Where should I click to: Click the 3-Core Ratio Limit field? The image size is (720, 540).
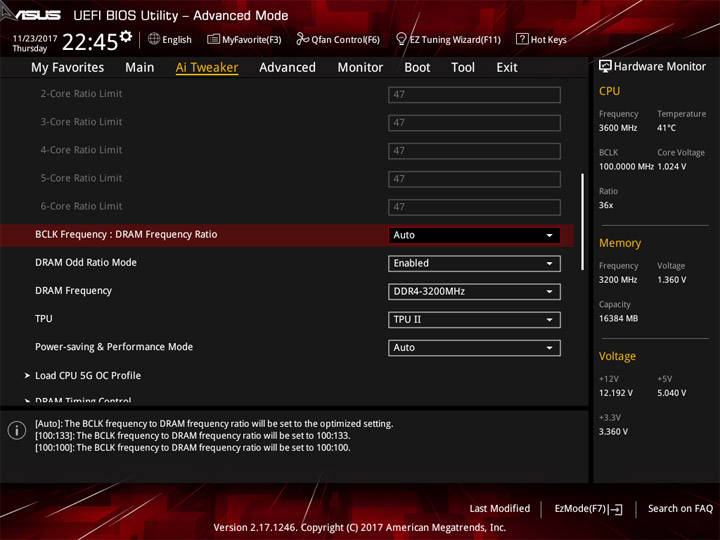click(474, 123)
